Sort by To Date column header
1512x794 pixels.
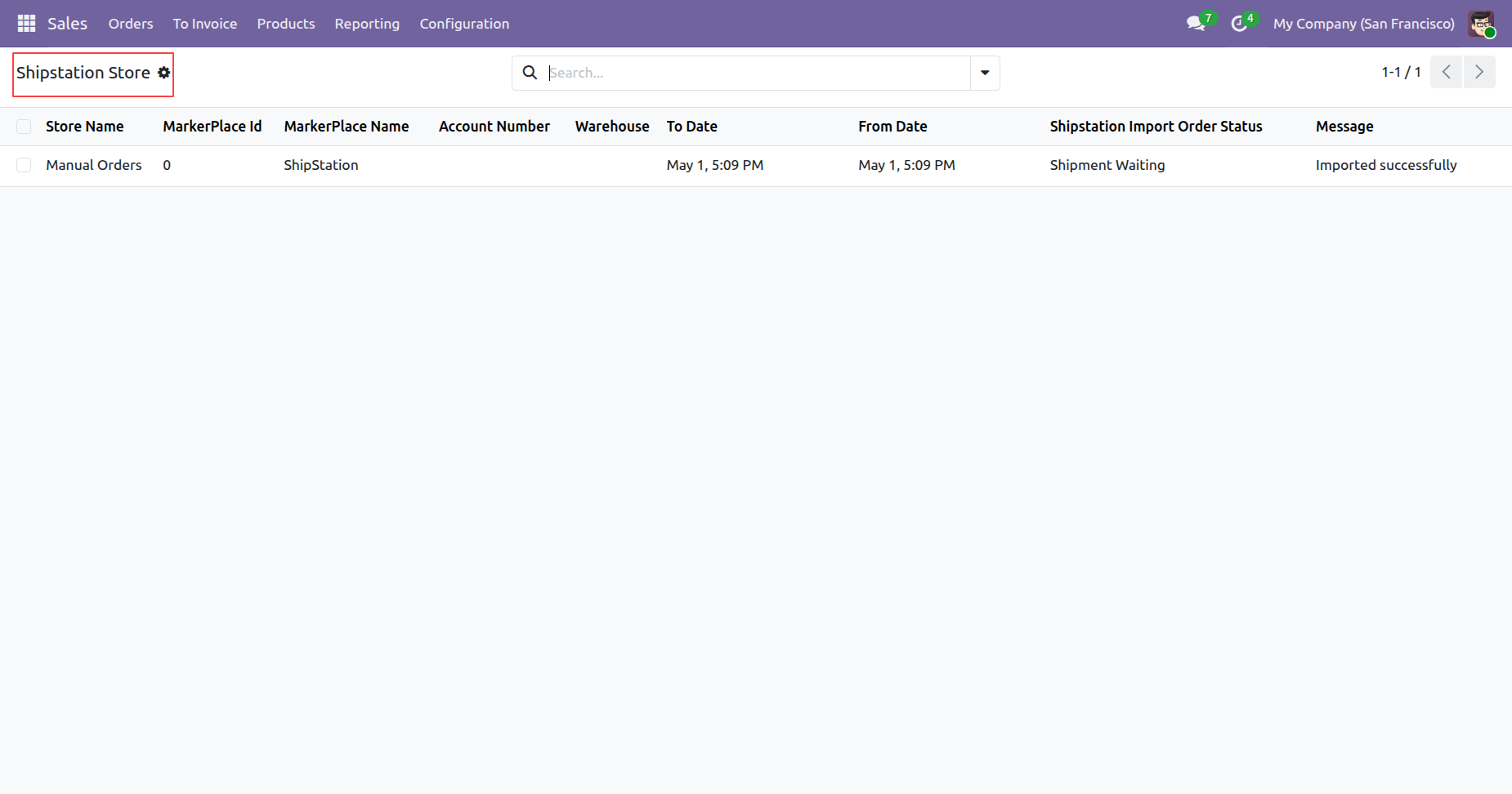tap(692, 127)
